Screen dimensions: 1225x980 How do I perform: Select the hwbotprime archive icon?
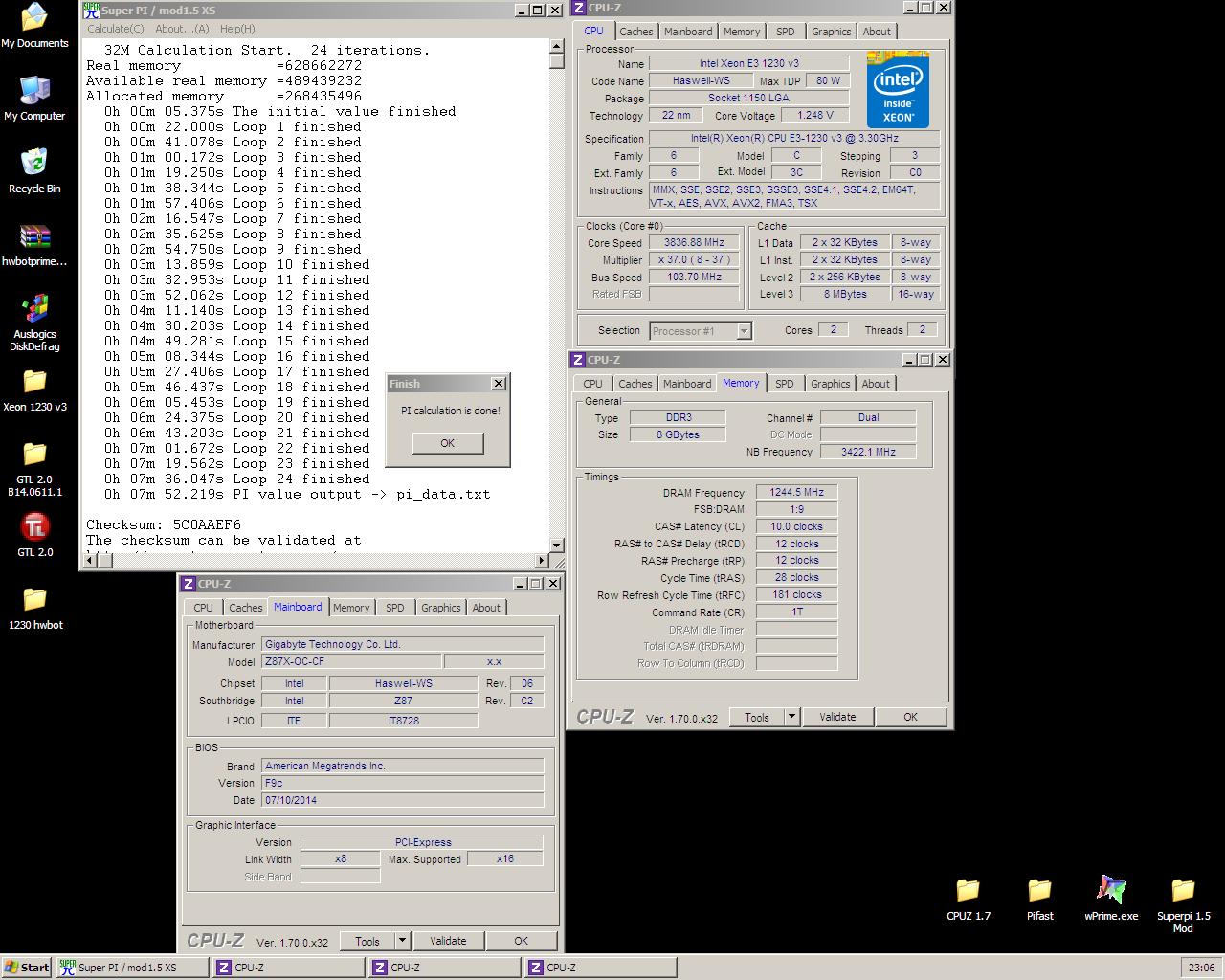coord(34,235)
